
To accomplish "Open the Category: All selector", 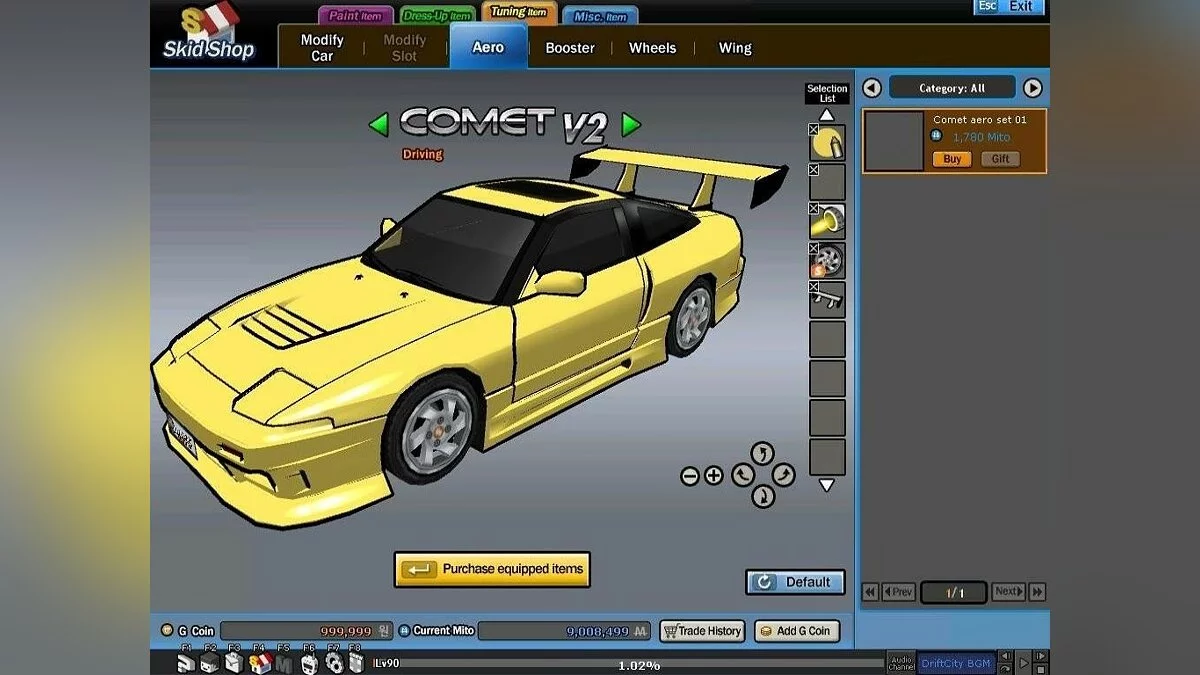I will tap(952, 88).
